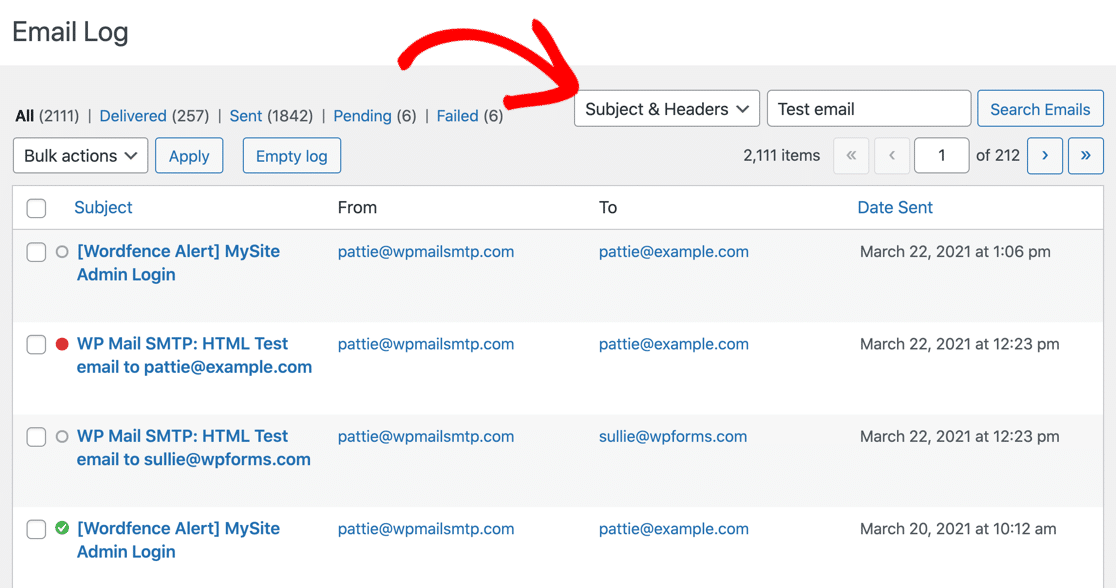Open HTML Test email to pattie@example.com
The image size is (1116, 588).
tap(194, 355)
